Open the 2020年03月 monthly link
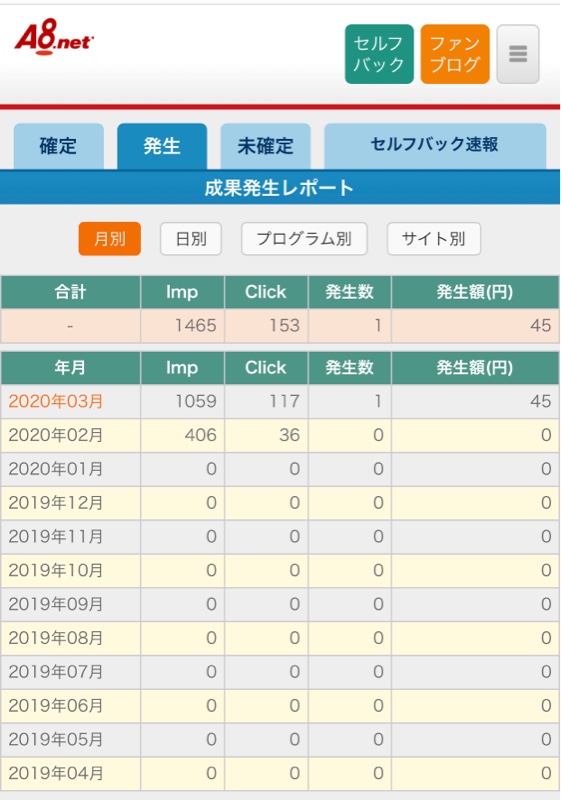This screenshot has width=561, height=800. 56,401
